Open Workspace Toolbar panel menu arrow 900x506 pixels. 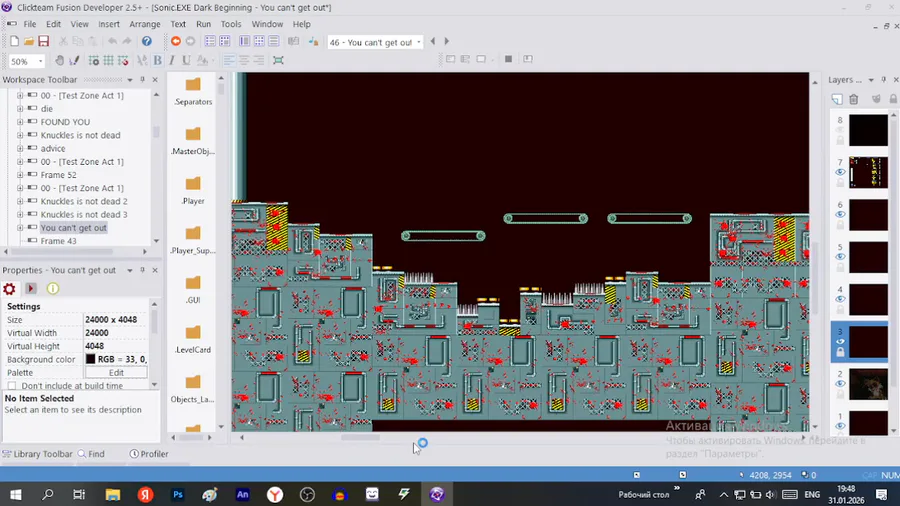130,80
